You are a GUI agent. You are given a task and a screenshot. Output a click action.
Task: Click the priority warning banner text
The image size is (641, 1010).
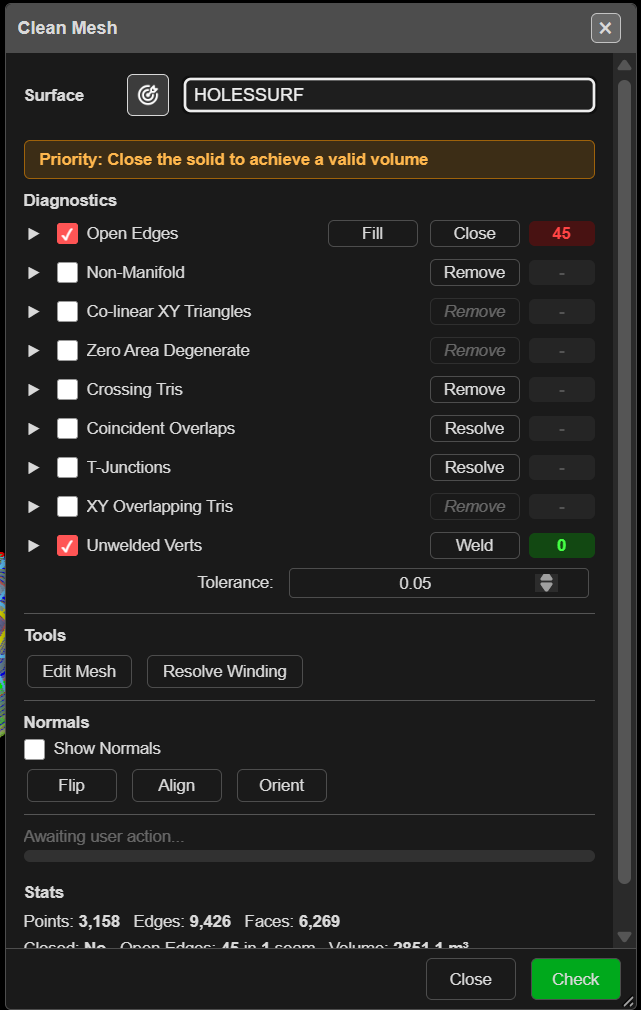point(234,159)
